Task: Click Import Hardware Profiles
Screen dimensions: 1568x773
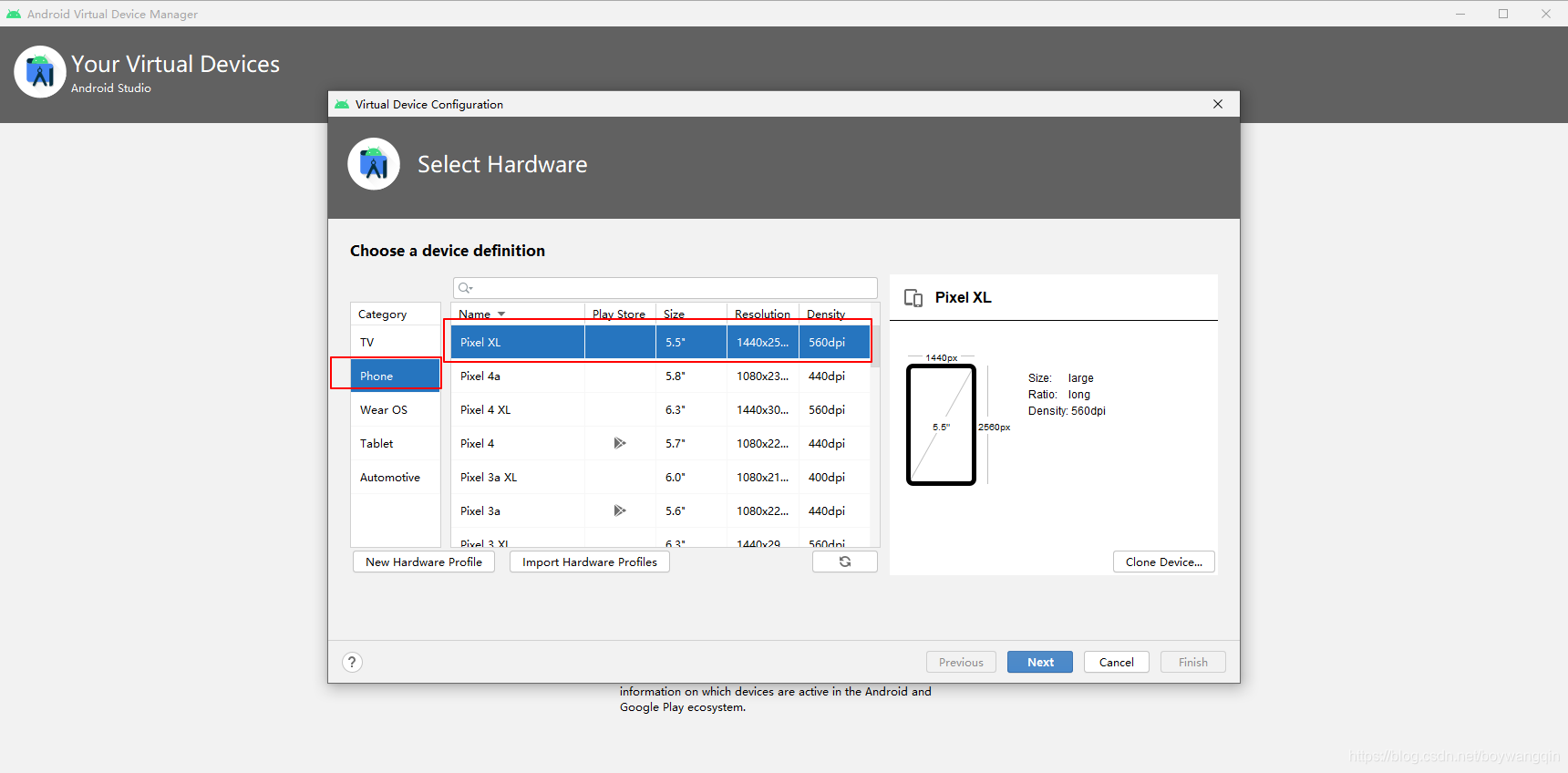Action: 590,562
